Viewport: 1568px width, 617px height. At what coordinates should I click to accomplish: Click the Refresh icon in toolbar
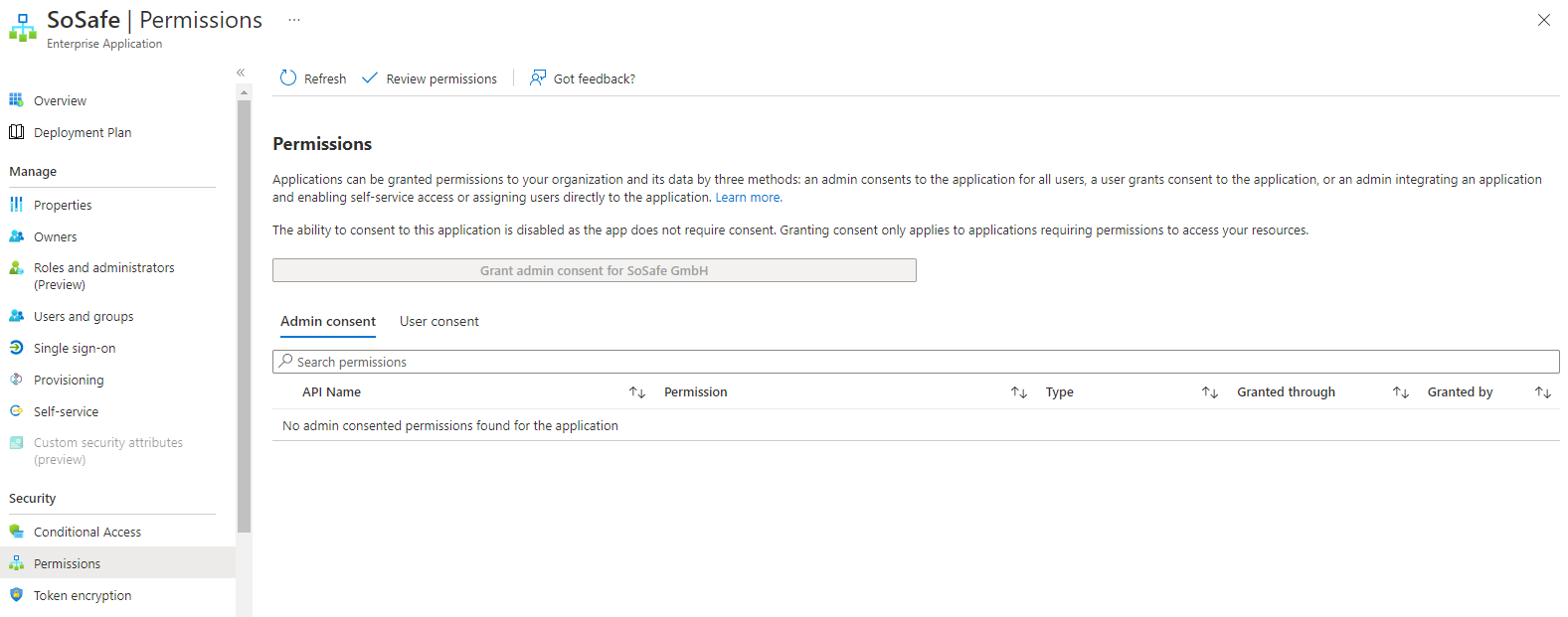click(288, 78)
